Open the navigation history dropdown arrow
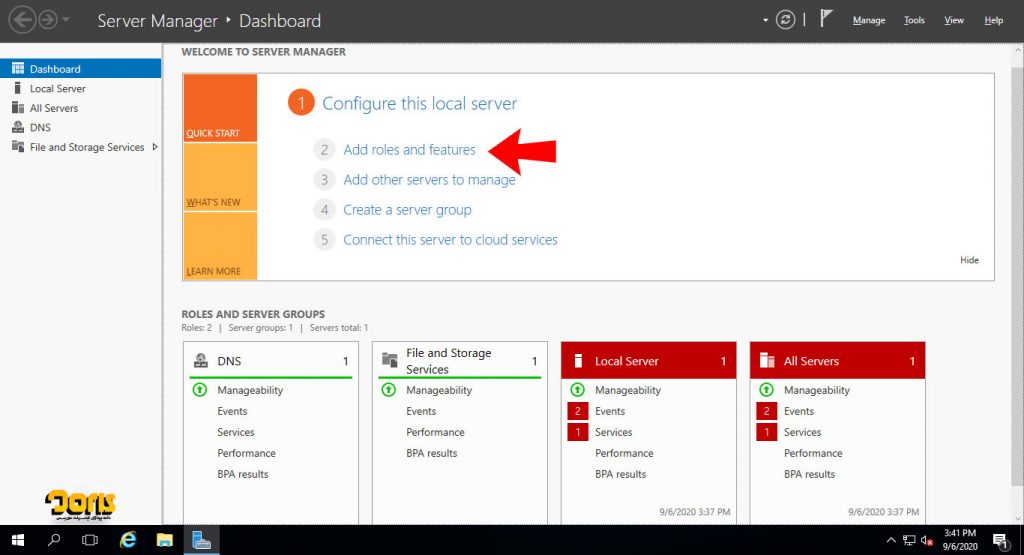 (x=66, y=20)
